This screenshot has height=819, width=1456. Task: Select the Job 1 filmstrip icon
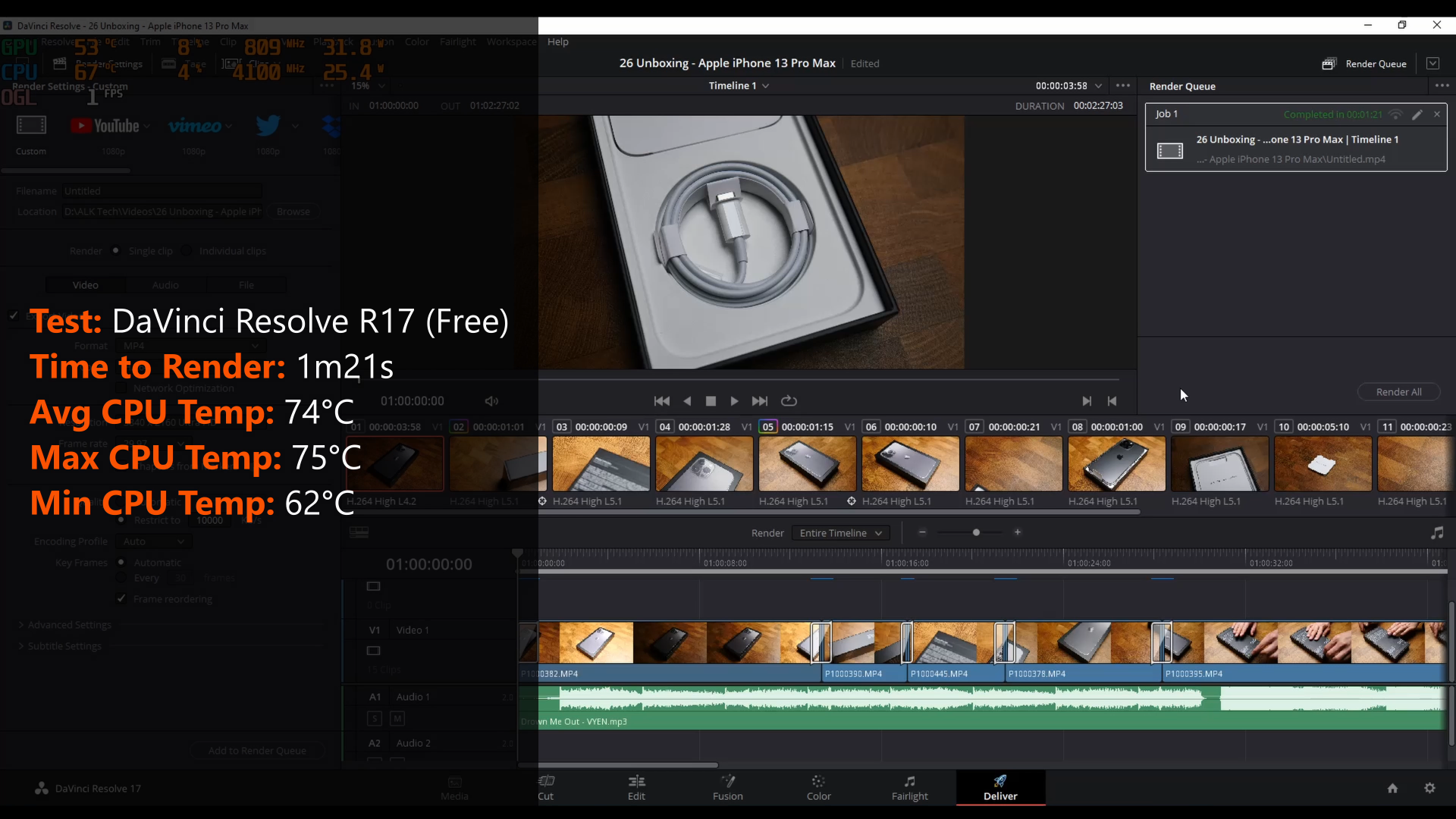[x=1169, y=150]
